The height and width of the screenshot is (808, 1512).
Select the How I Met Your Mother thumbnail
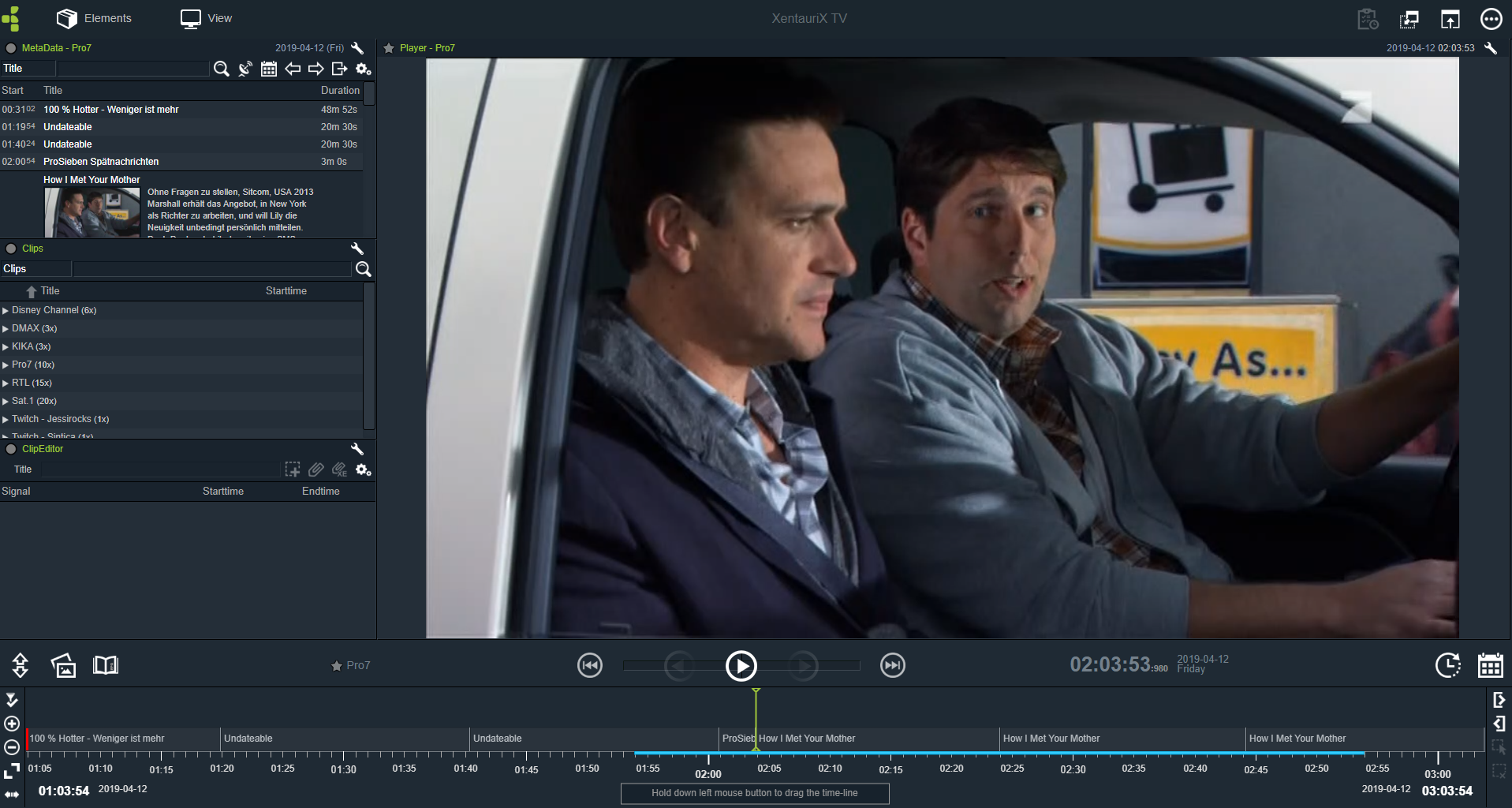pyautogui.click(x=92, y=212)
